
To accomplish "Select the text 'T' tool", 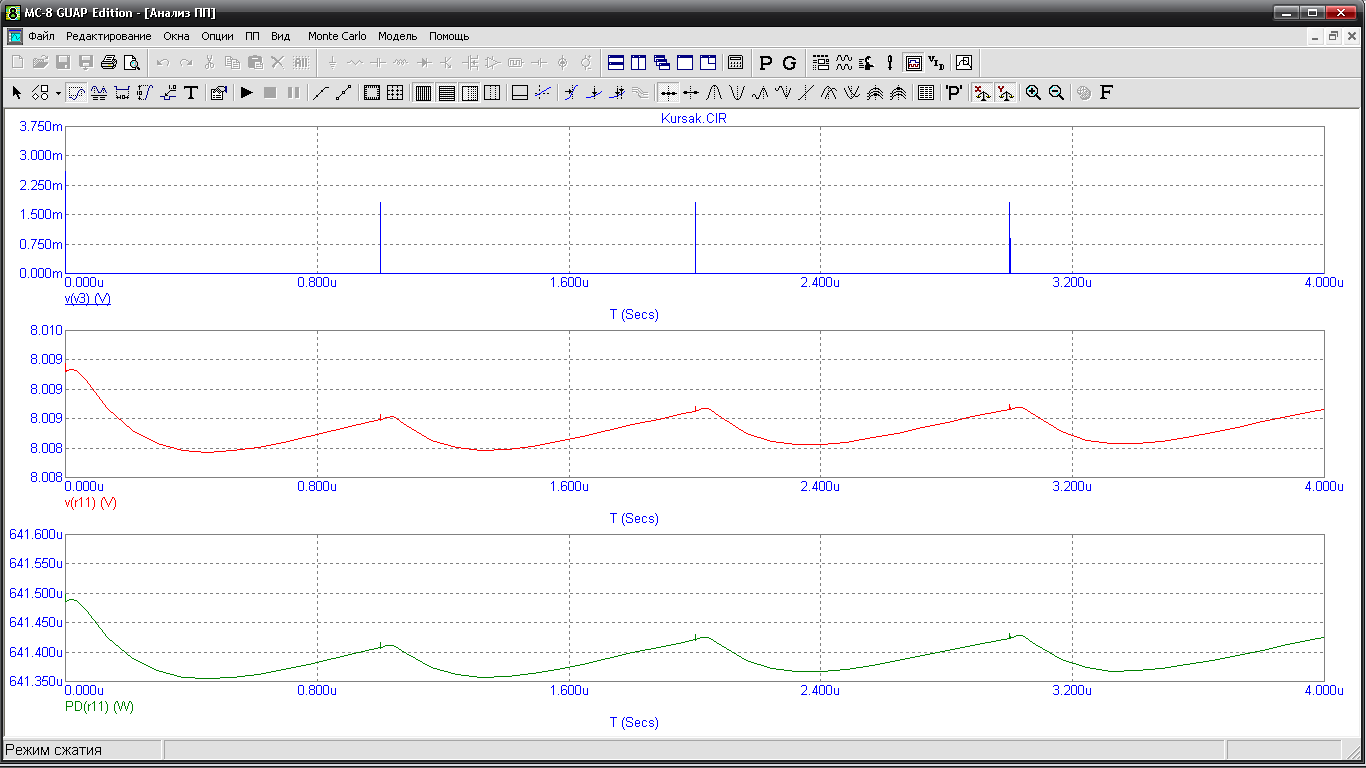I will (191, 92).
